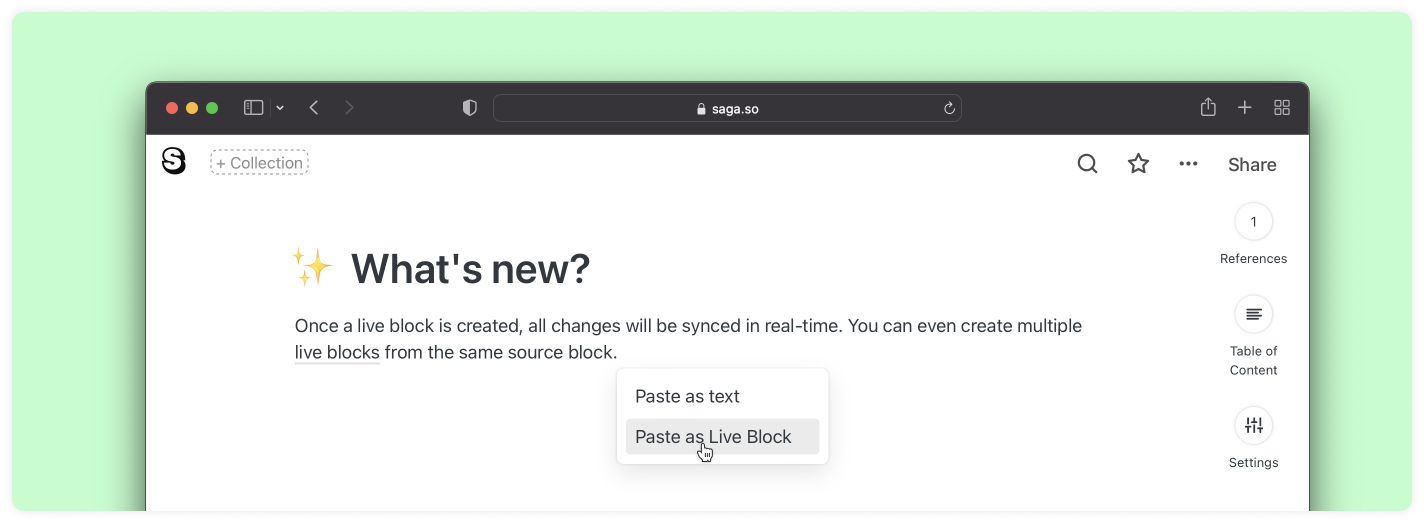1424x523 pixels.
Task: Toggle the Safari sidebar
Action: point(254,108)
